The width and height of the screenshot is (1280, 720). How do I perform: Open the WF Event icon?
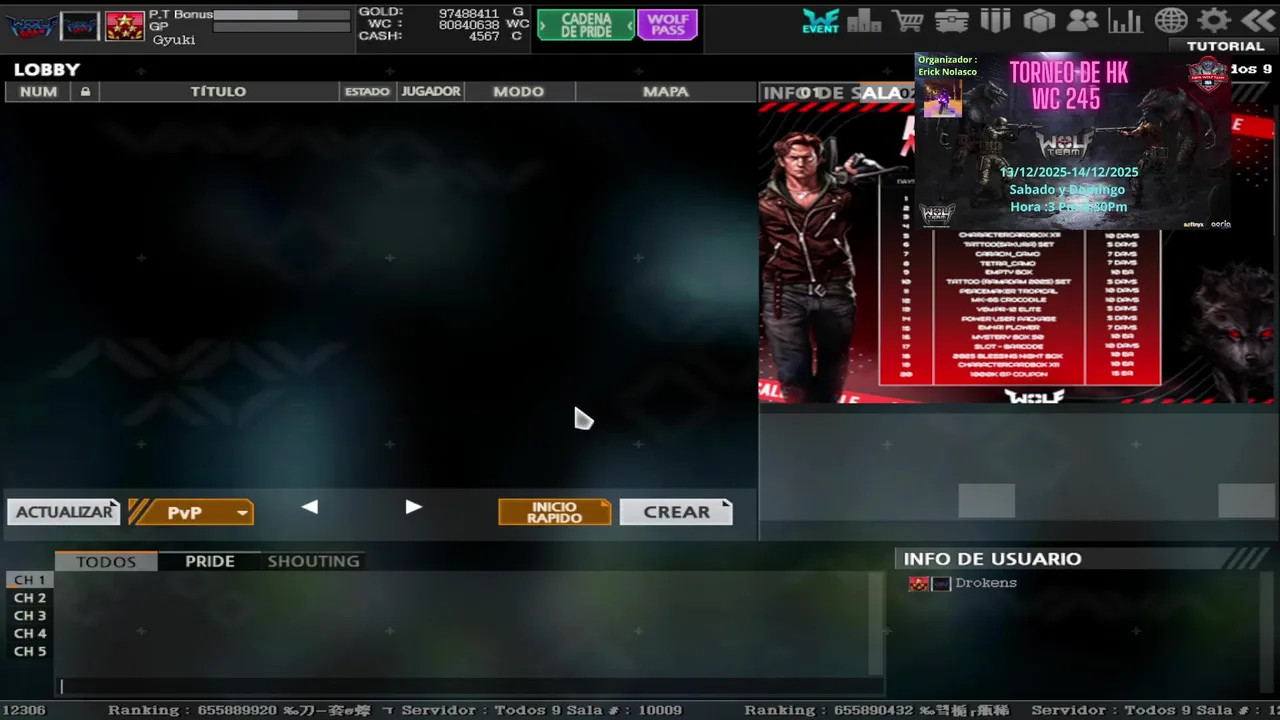(x=821, y=21)
